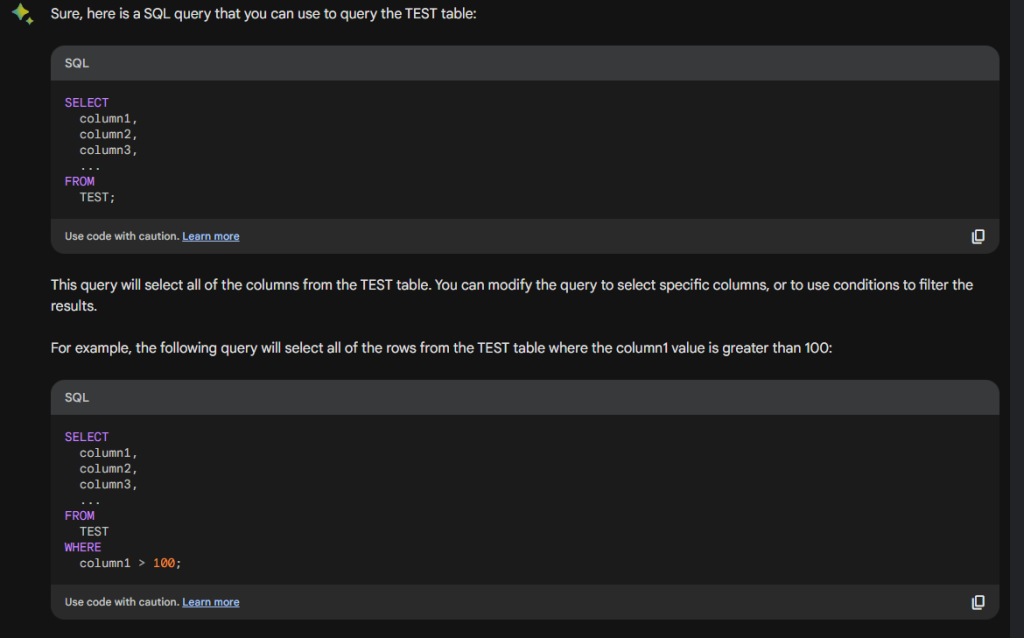Click 'Use code with caution' under first block

click(x=121, y=236)
